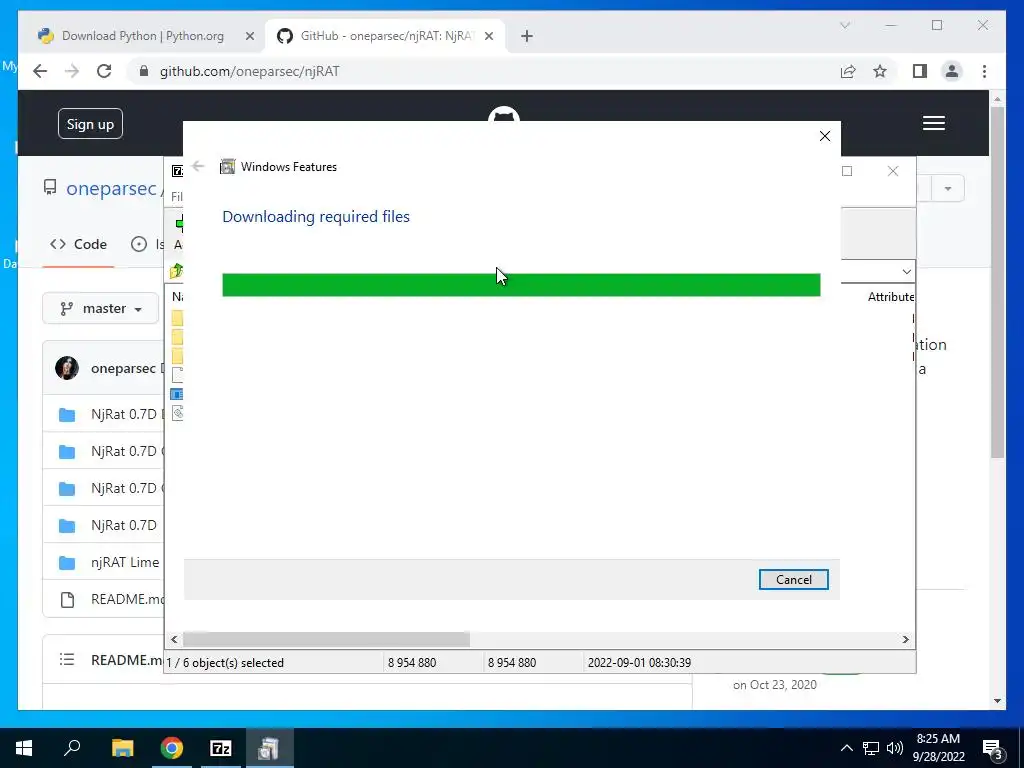Click the dropdown arrow beside GitHub repo buttons

(948, 189)
